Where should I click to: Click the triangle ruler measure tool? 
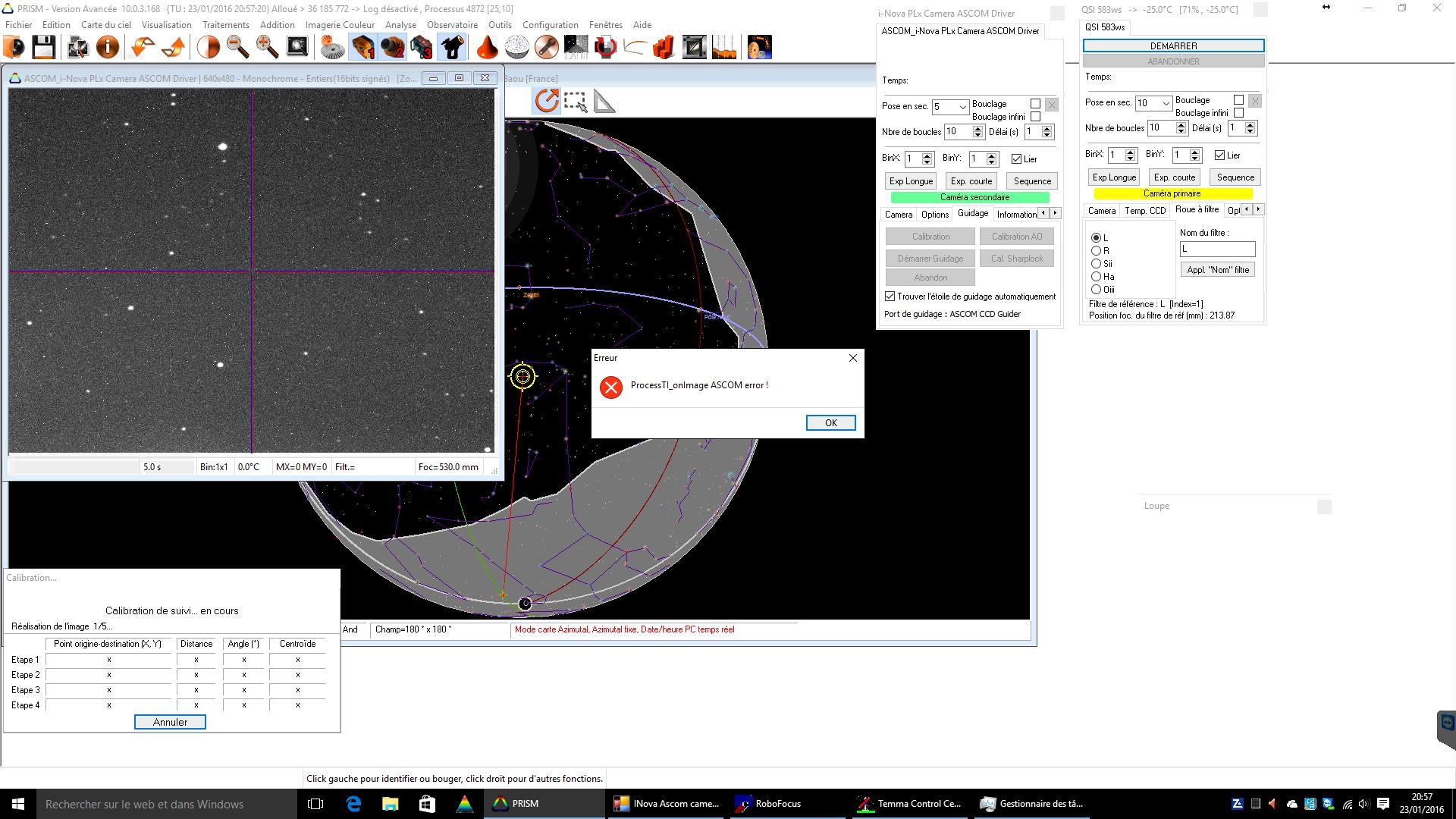[604, 101]
